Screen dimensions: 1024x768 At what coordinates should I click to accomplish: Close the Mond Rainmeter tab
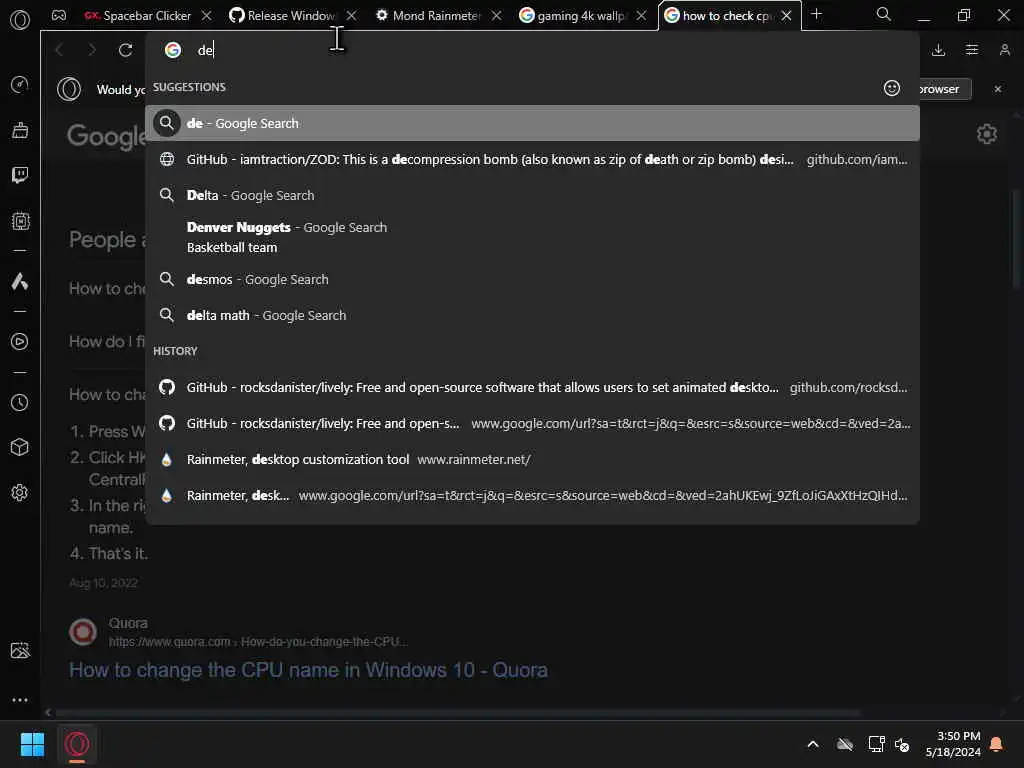[496, 16]
